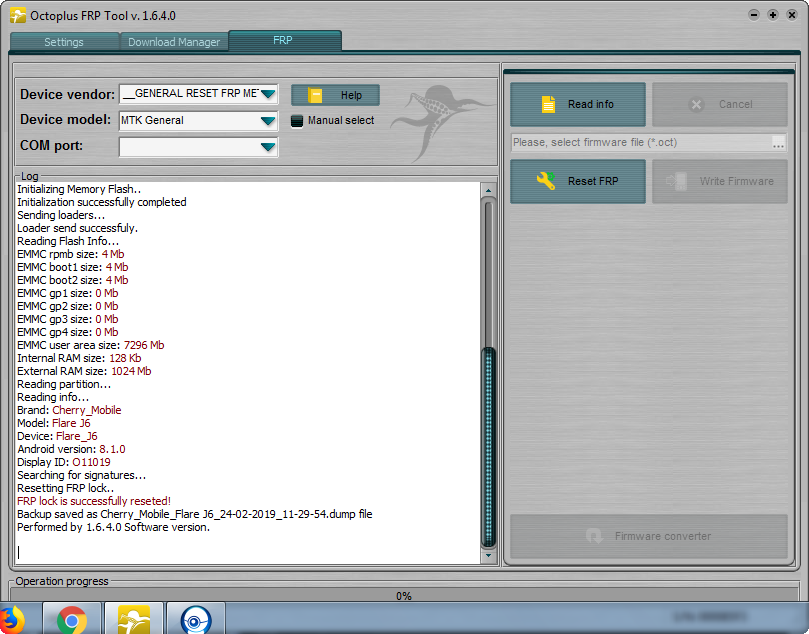Click the log scrollbar up arrow
This screenshot has height=634, width=809.
click(x=488, y=190)
